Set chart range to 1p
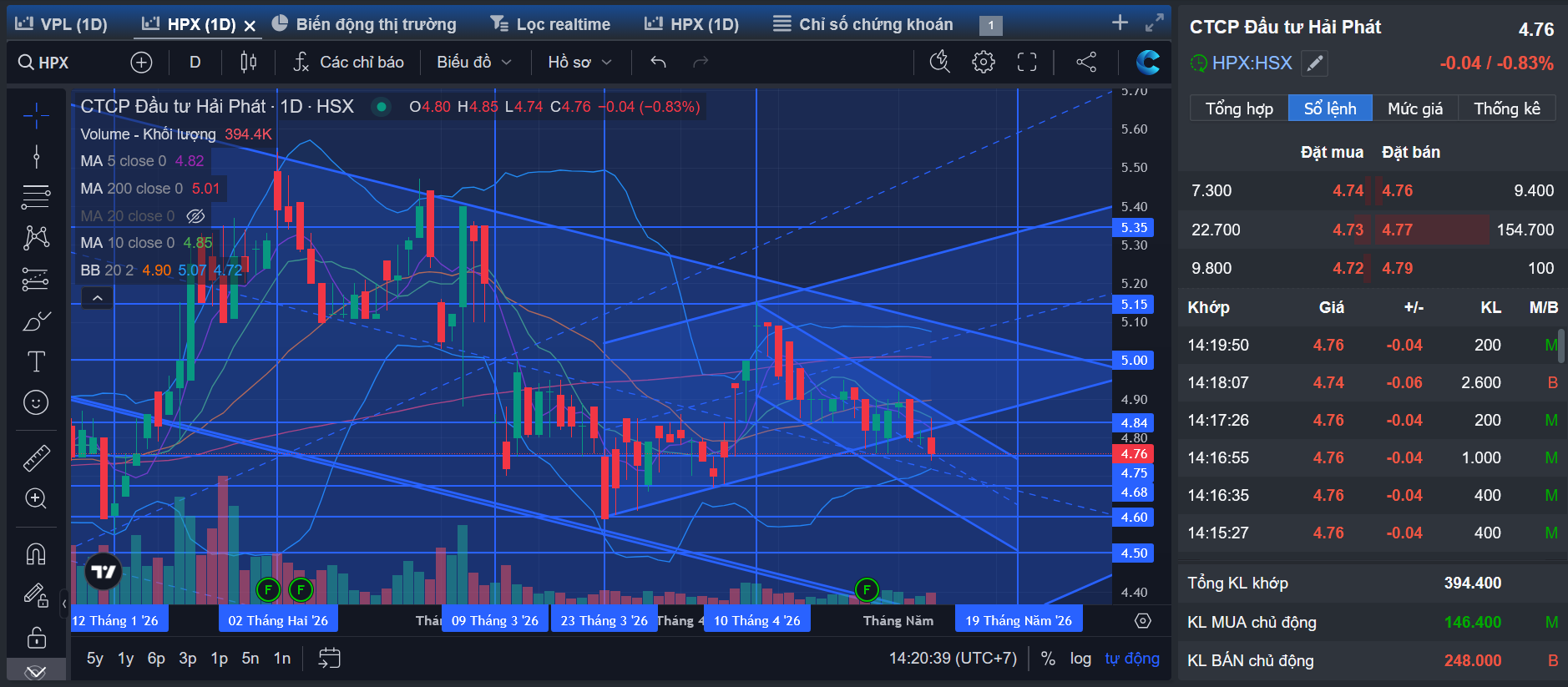The width and height of the screenshot is (1568, 687). [x=220, y=659]
